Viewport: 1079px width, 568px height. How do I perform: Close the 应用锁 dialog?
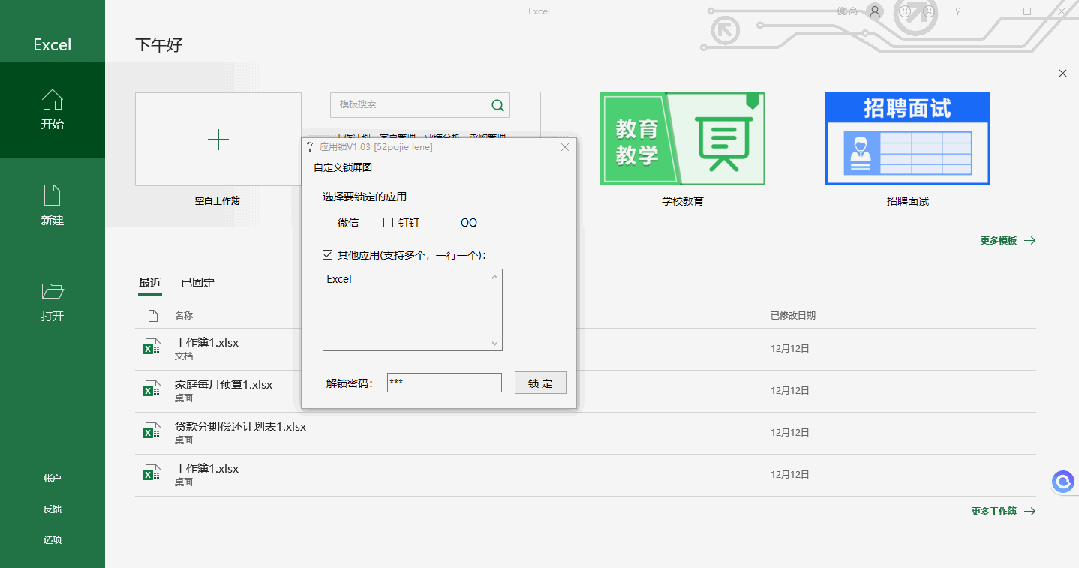click(565, 147)
